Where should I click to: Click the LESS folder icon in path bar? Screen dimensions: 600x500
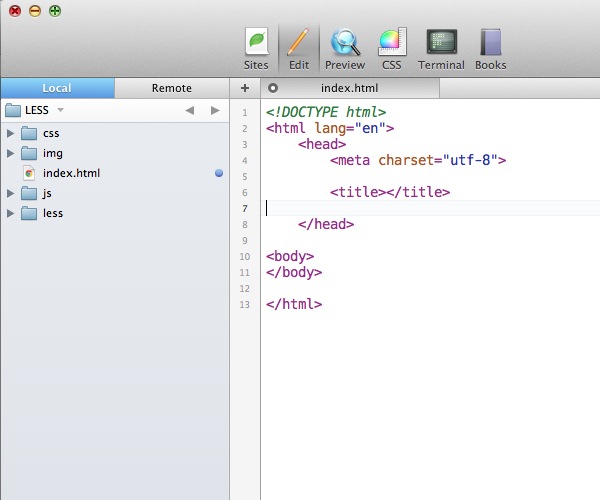(13, 110)
